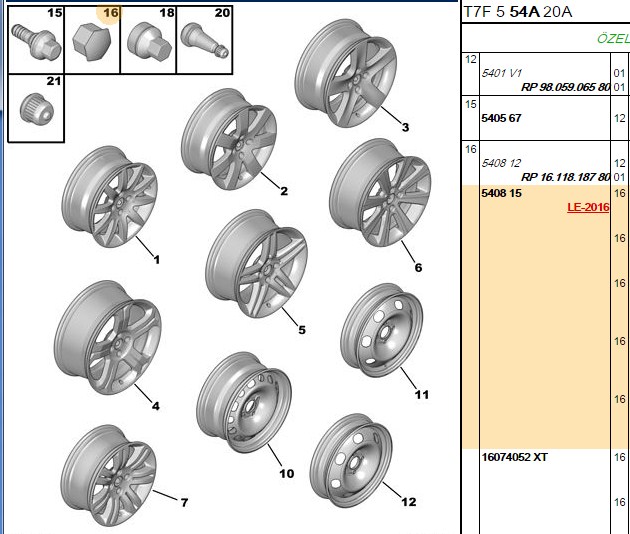Click callout label 3 in diagram
Viewport: 630px width, 534px height.
click(405, 127)
